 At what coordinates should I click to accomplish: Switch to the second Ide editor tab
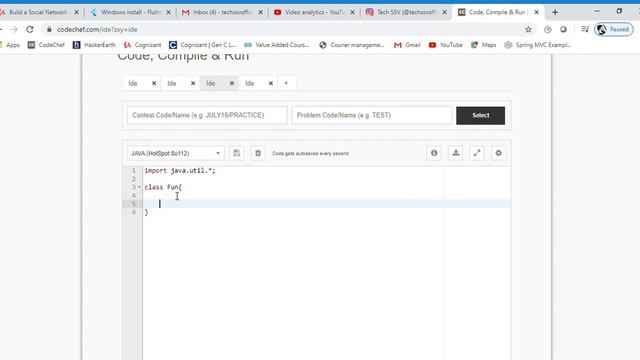coord(172,83)
